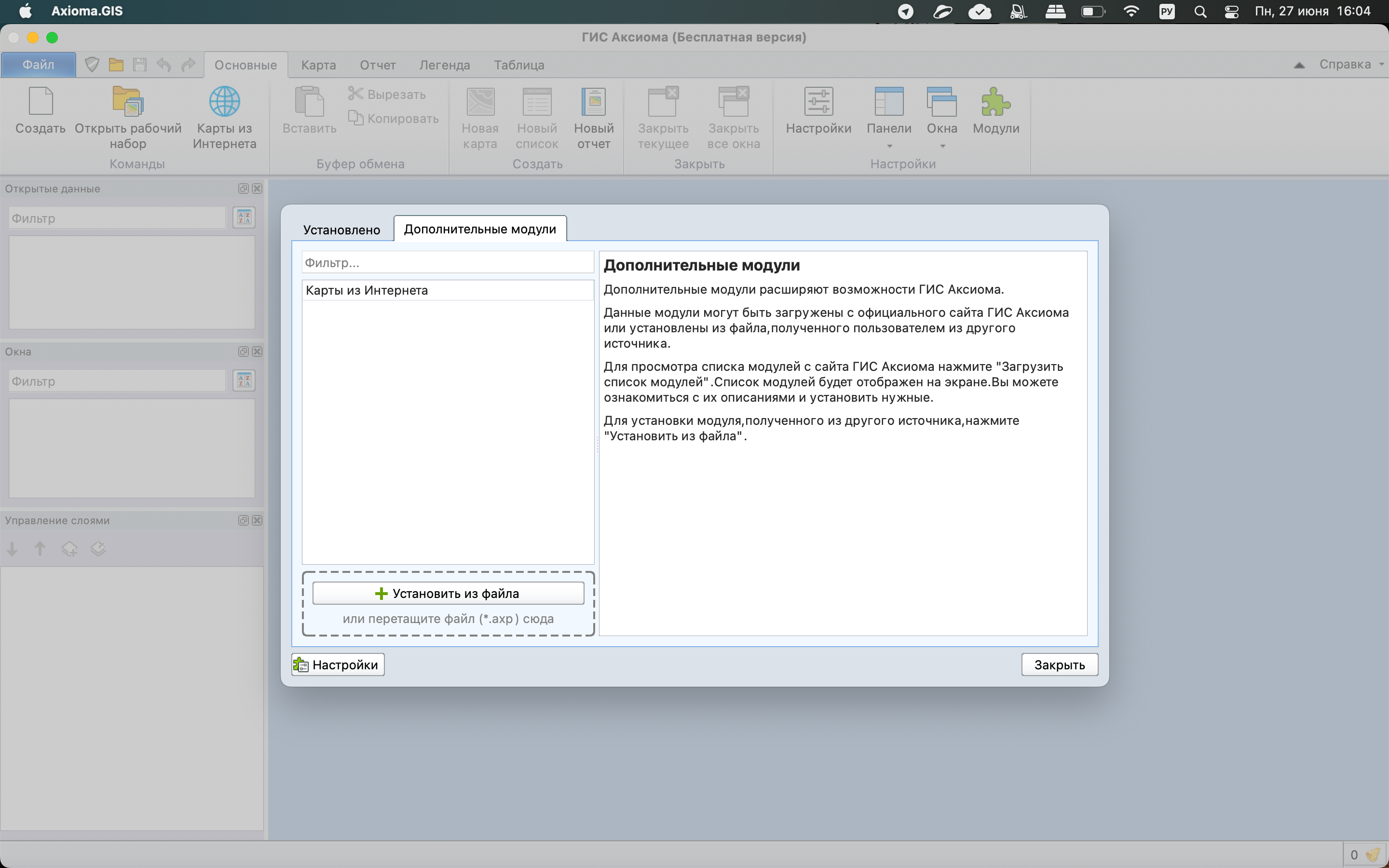Click the shield icon in quick toolbar
The image size is (1389, 868).
tap(92, 64)
